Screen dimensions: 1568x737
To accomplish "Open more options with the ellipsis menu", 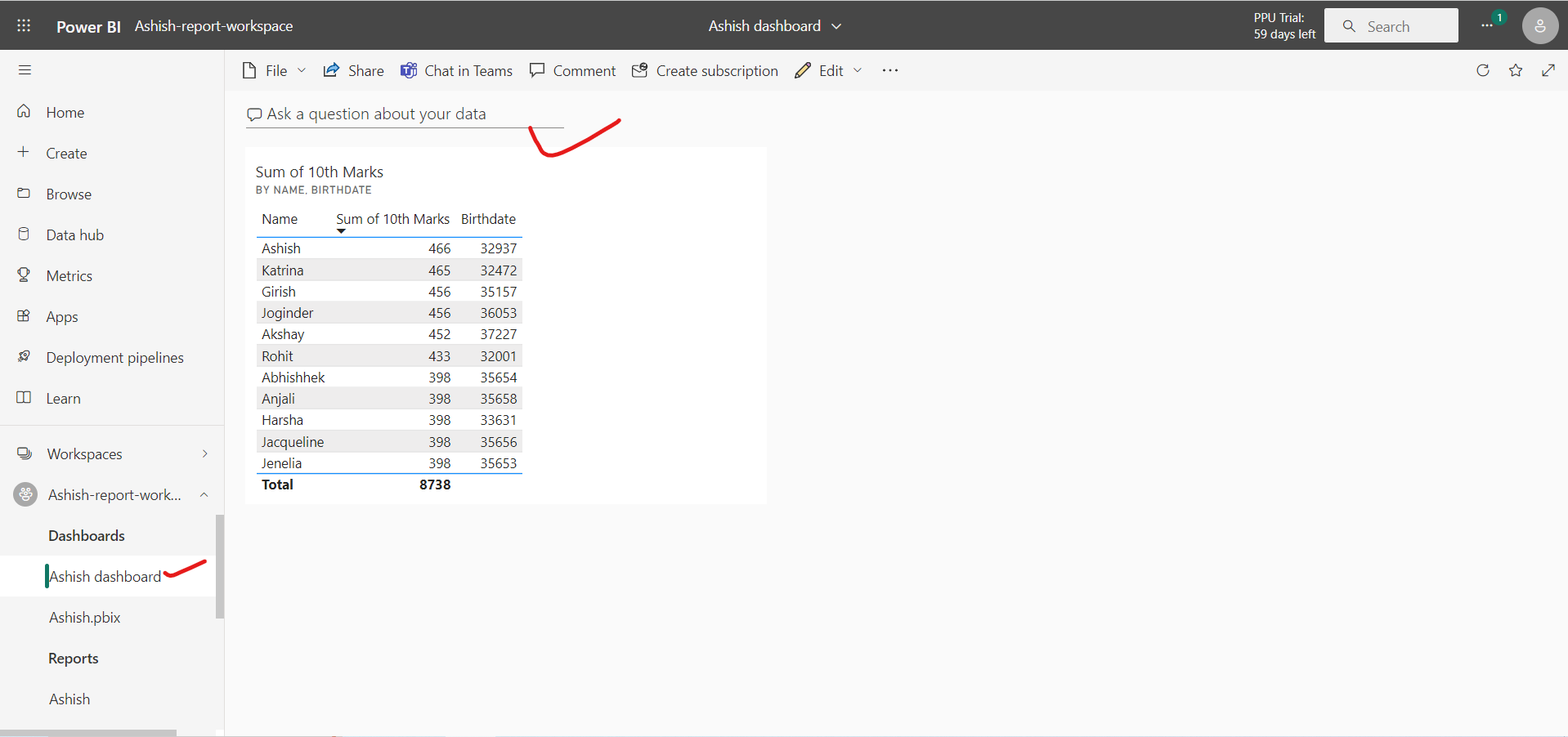I will [890, 70].
